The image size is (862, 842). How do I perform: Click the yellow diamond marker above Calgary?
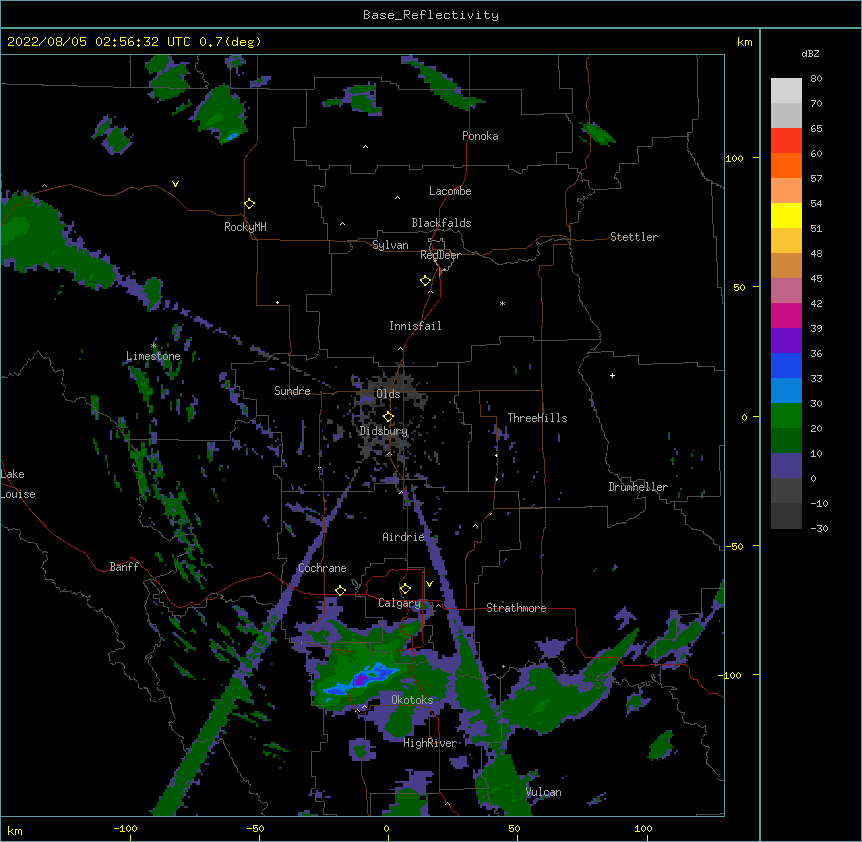pyautogui.click(x=405, y=589)
